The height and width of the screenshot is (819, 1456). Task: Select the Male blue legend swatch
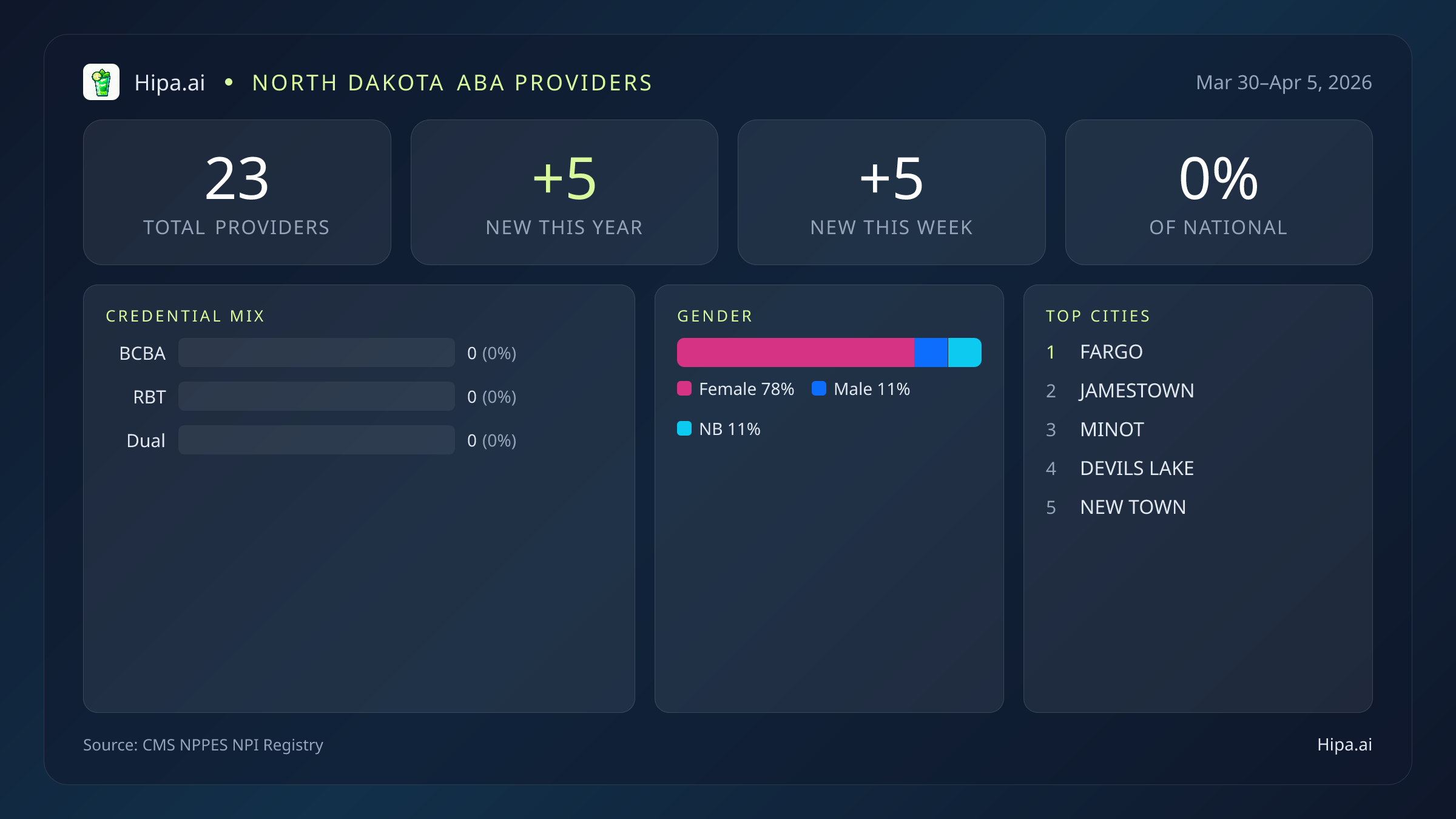pyautogui.click(x=819, y=388)
